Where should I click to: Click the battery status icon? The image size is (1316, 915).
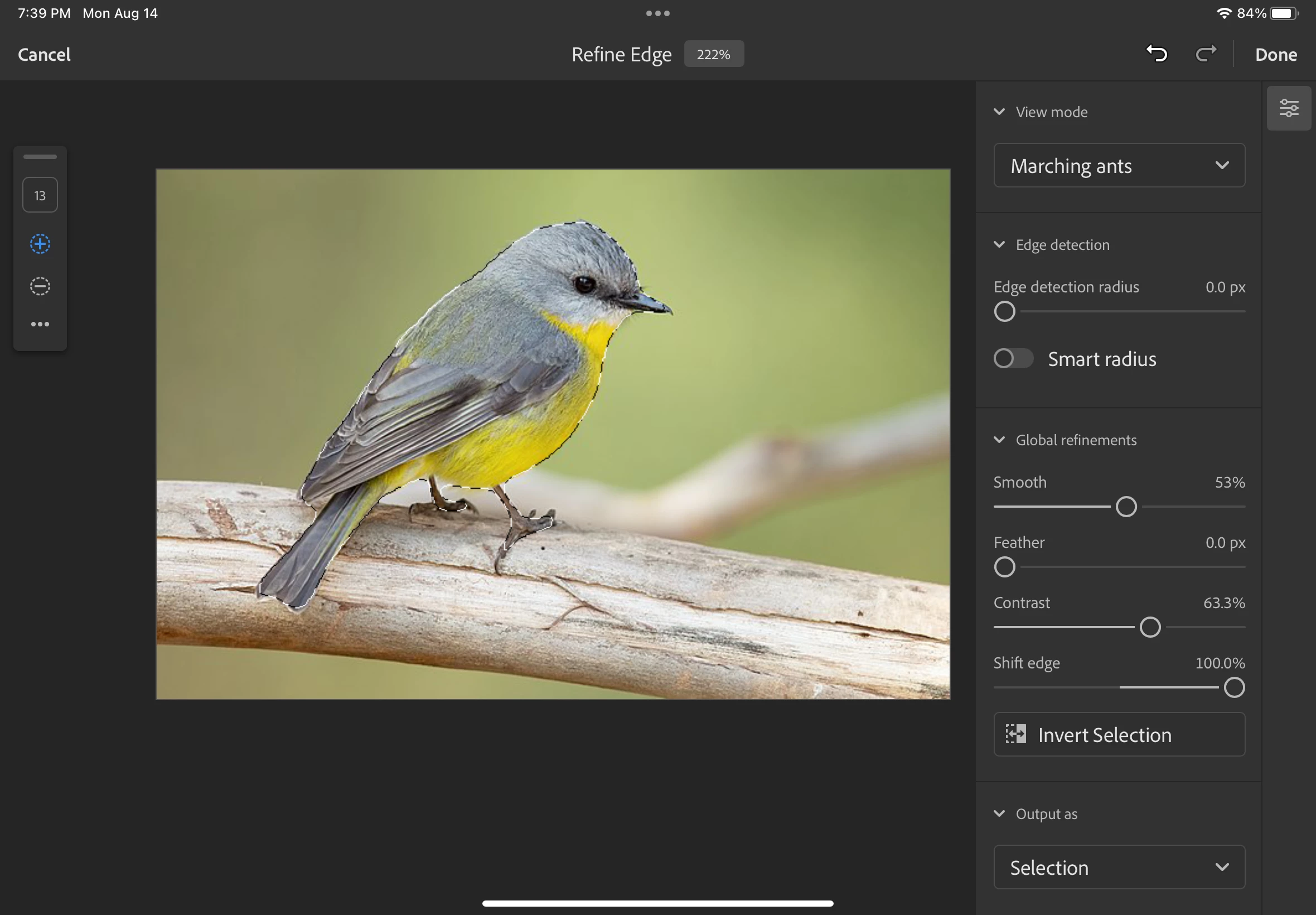(x=1283, y=13)
